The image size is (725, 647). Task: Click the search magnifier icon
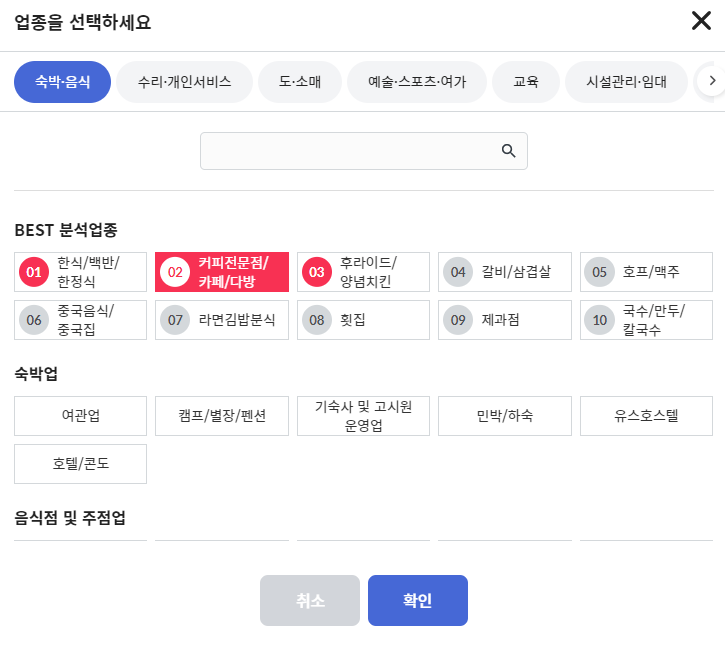pos(508,151)
